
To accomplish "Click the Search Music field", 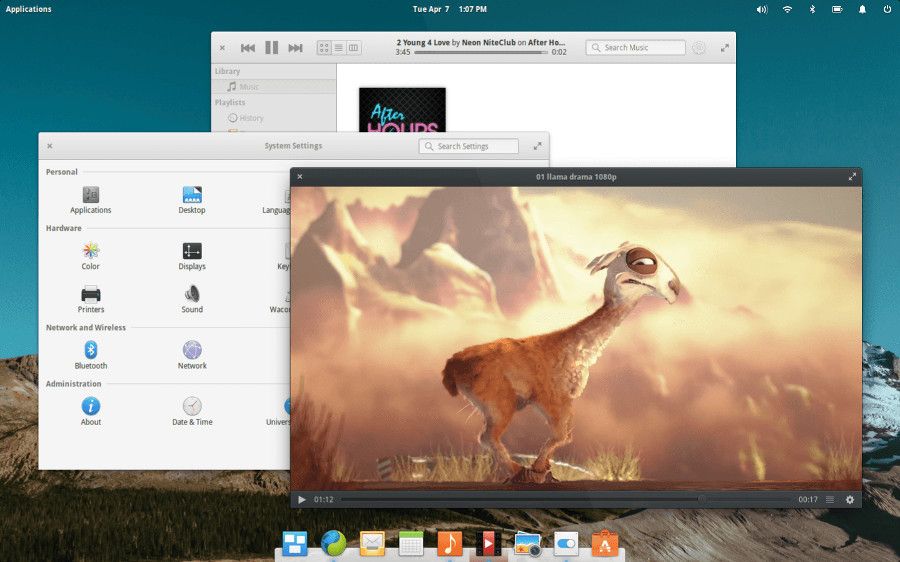I will point(635,48).
